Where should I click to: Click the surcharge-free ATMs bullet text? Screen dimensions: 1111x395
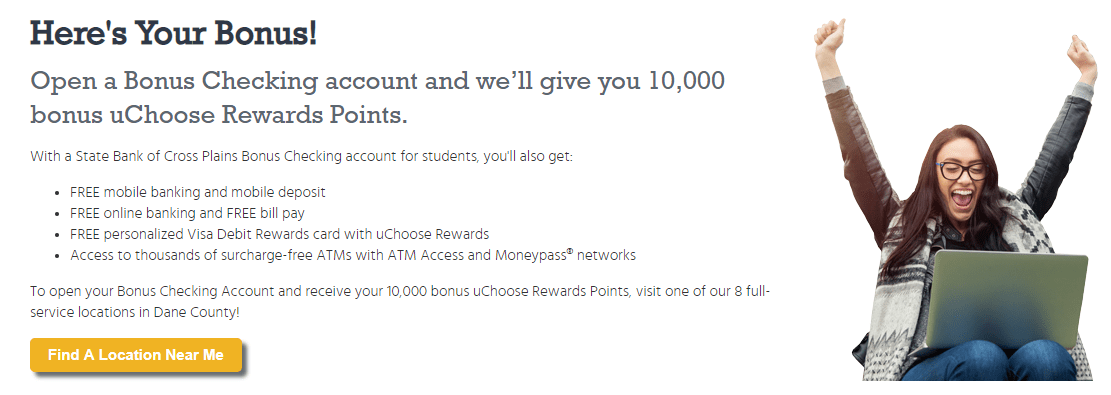pyautogui.click(x=353, y=255)
